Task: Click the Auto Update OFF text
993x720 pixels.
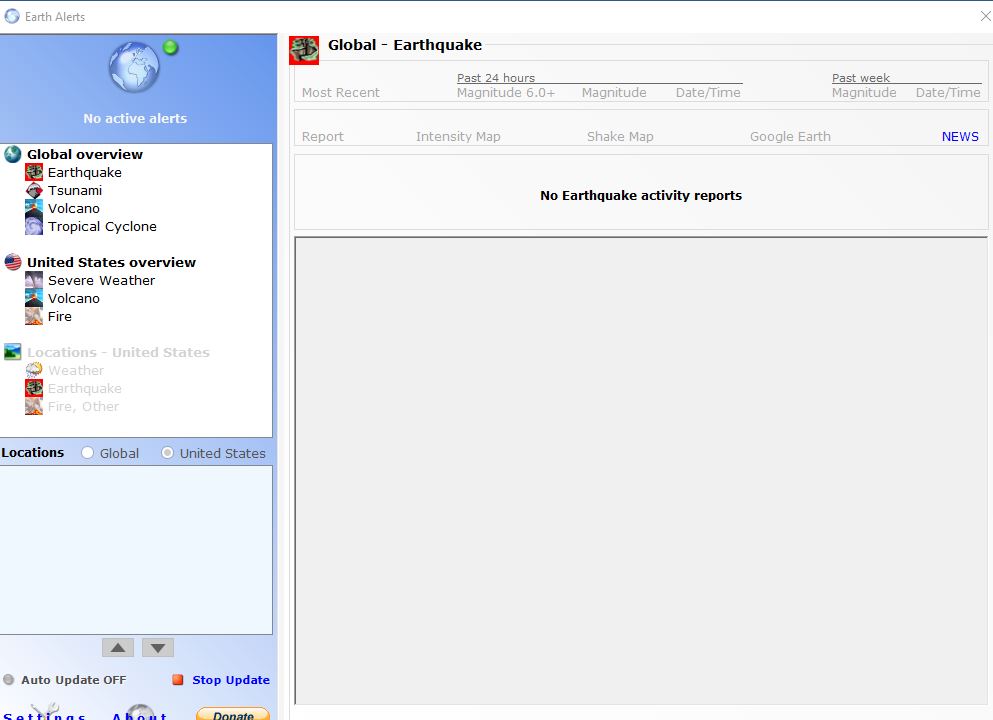Action: [73, 679]
